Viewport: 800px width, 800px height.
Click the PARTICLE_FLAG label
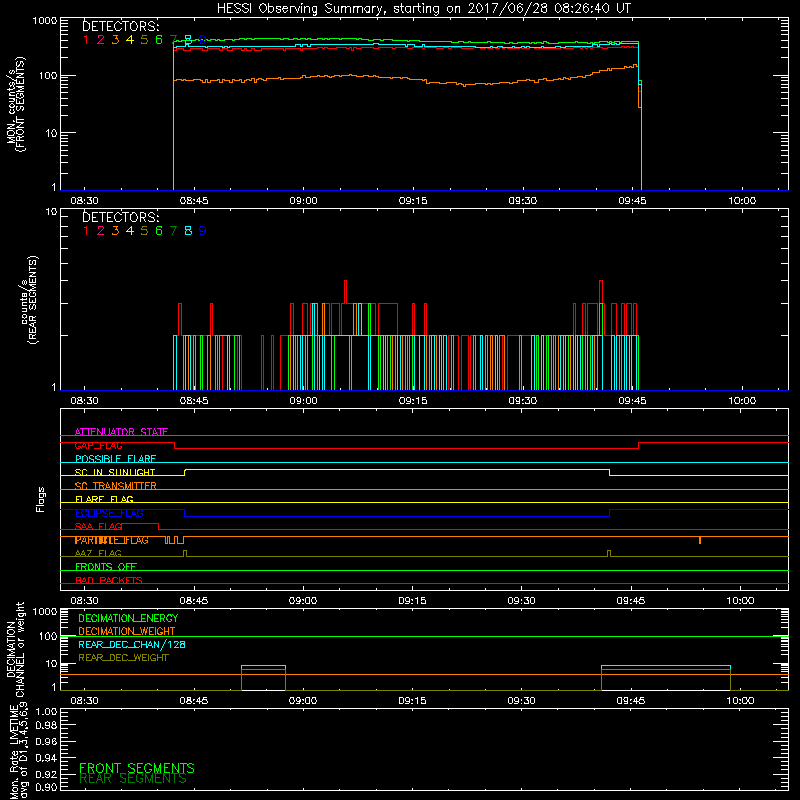112,540
